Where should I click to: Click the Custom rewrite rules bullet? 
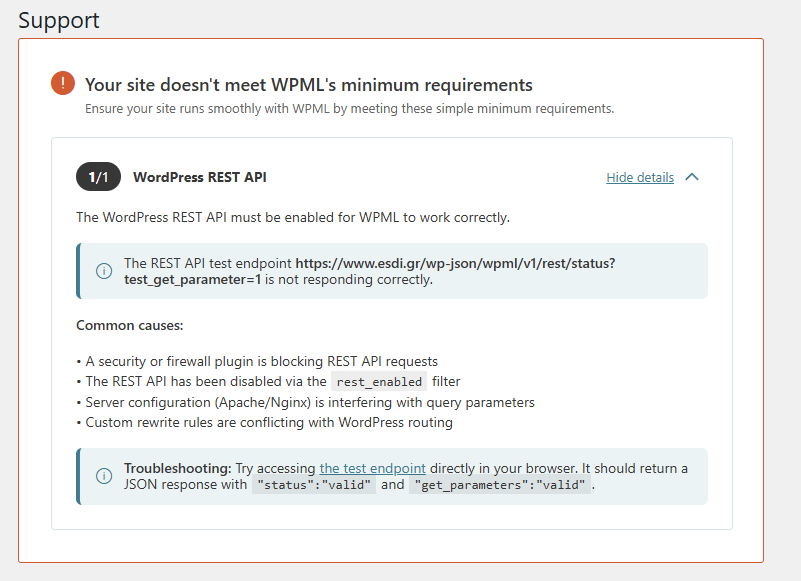[x=268, y=422]
